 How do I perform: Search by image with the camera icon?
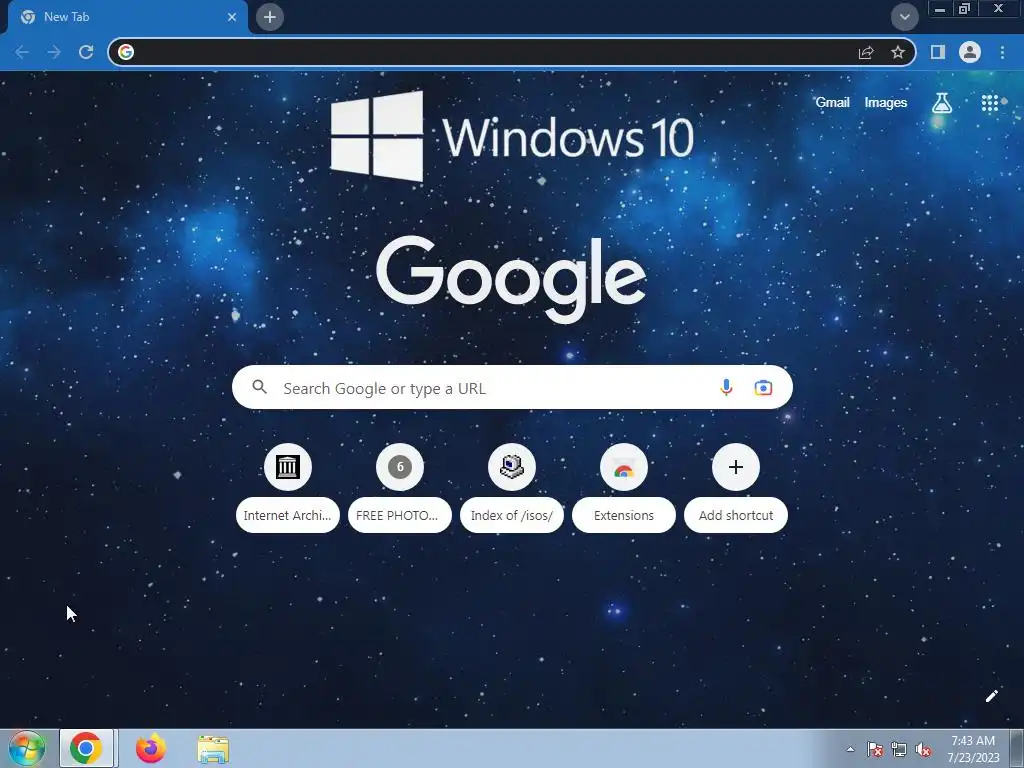[763, 388]
